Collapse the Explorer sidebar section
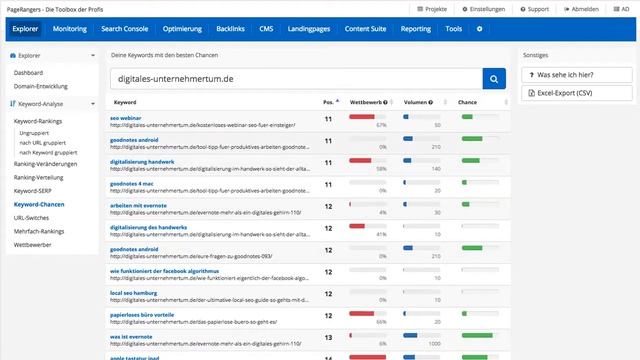640x360 pixels. click(93, 56)
